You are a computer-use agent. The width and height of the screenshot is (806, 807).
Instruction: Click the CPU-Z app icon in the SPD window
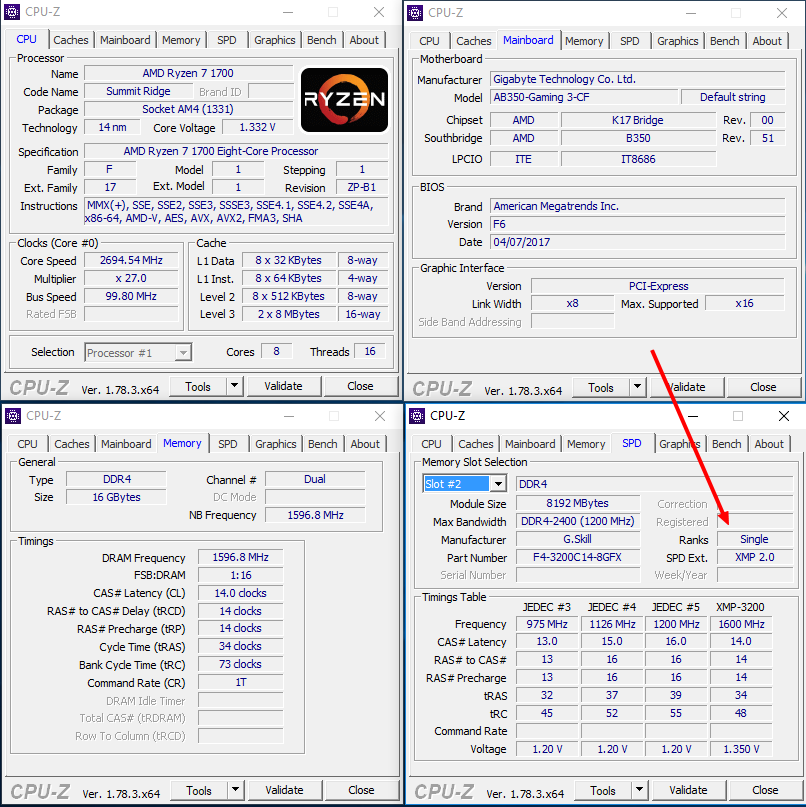[417, 416]
